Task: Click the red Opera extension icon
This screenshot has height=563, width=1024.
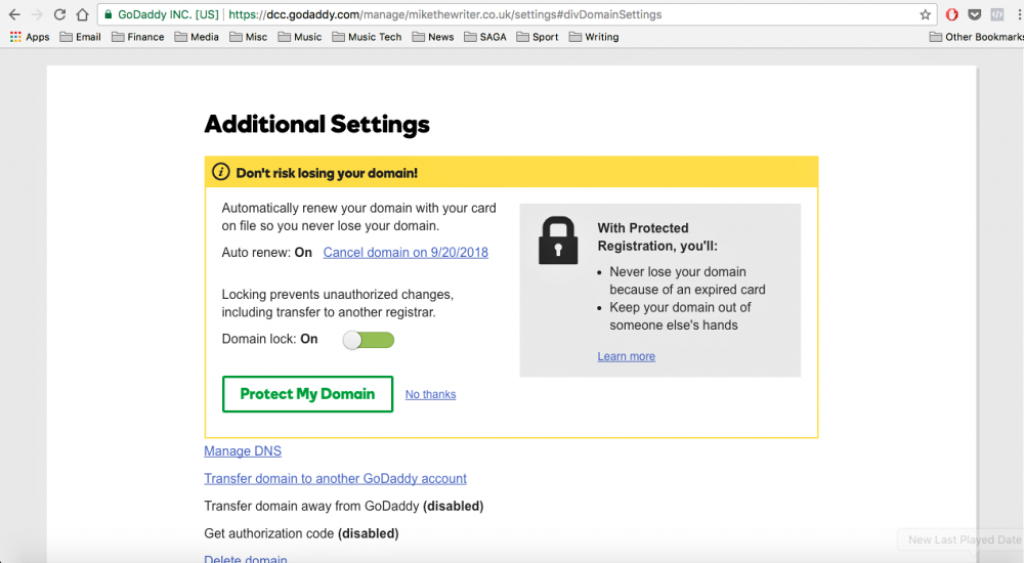Action: point(952,15)
